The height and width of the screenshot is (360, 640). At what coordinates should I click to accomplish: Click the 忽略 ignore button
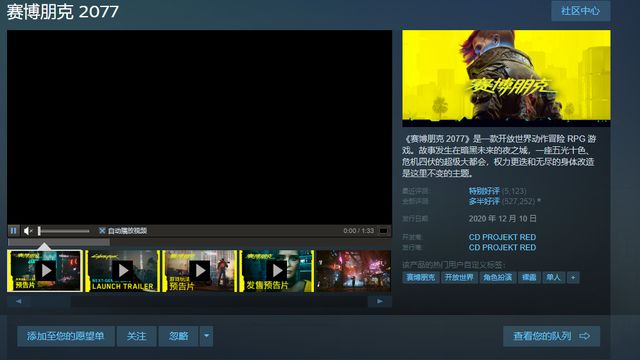pos(178,336)
